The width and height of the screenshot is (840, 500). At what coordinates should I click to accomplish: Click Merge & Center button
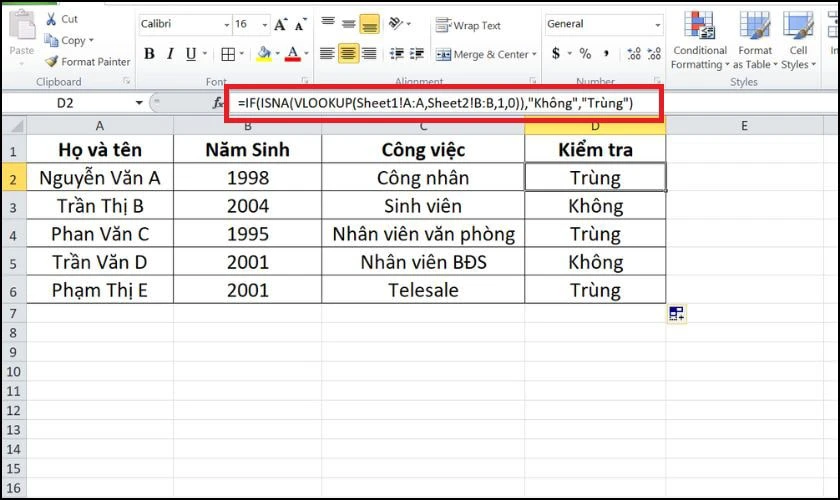point(481,54)
